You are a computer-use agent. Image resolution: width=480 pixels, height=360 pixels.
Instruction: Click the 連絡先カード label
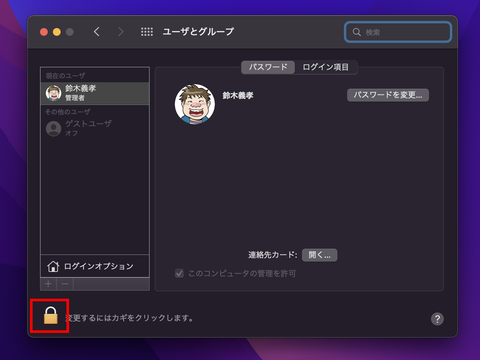[272, 255]
